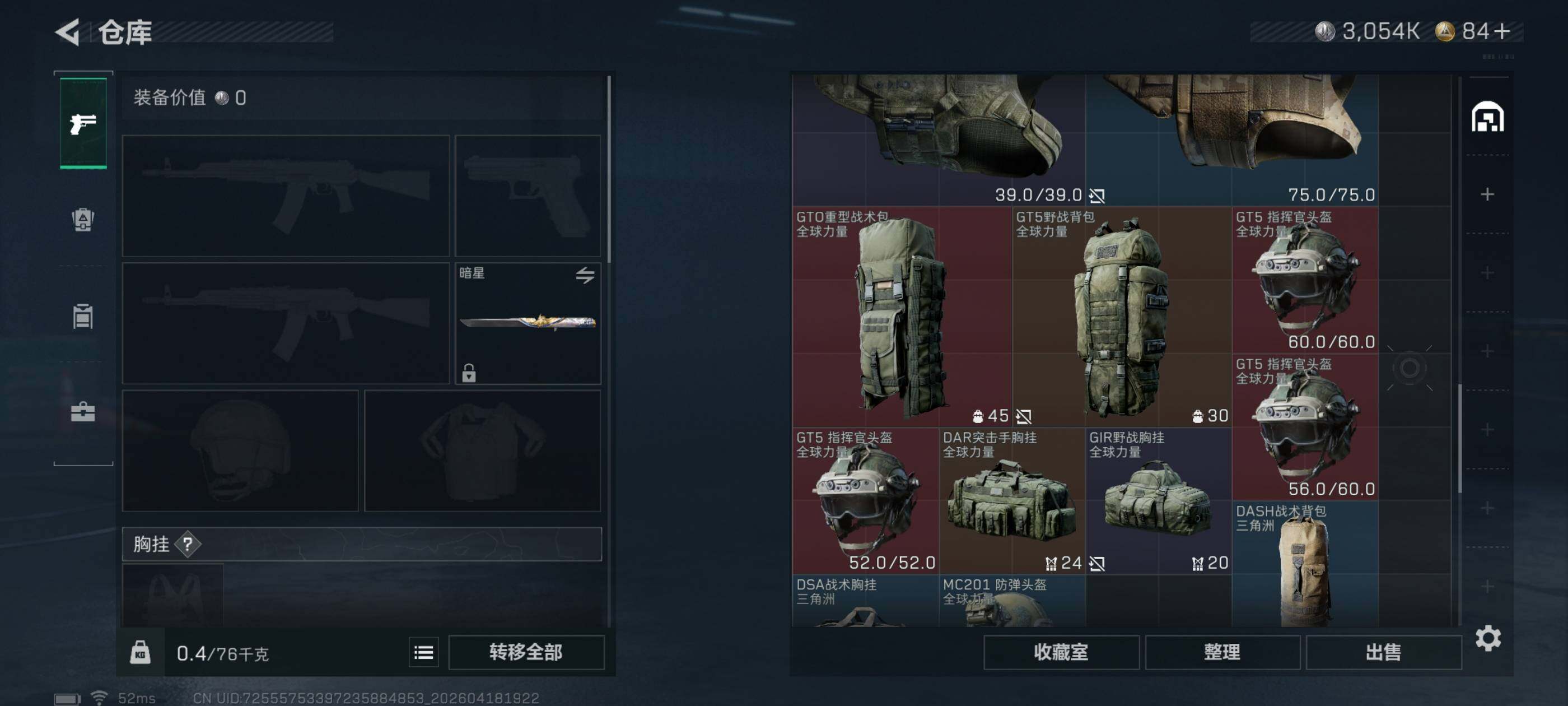Add a stash expansion with top plus

click(1488, 194)
